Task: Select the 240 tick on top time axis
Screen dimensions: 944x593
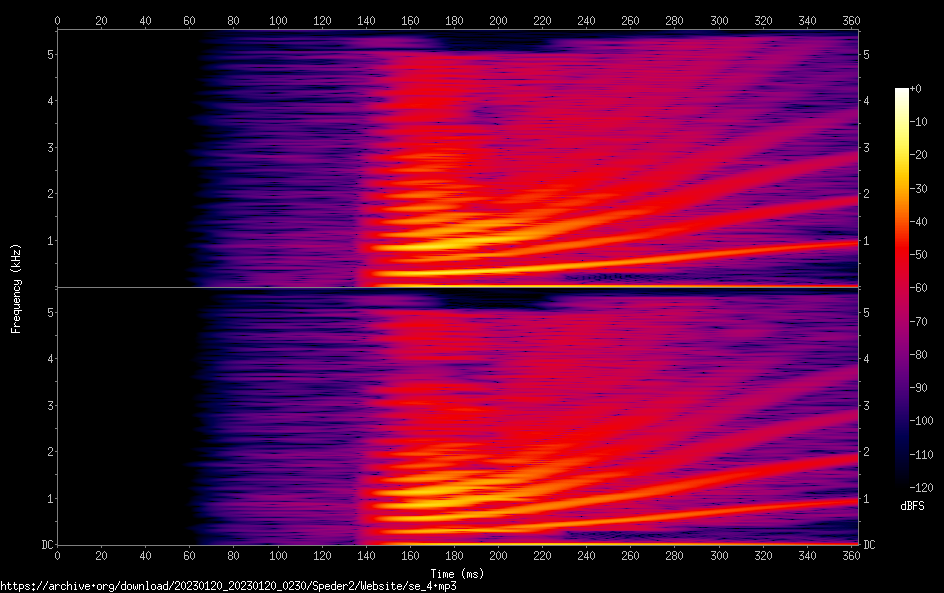Action: [586, 20]
